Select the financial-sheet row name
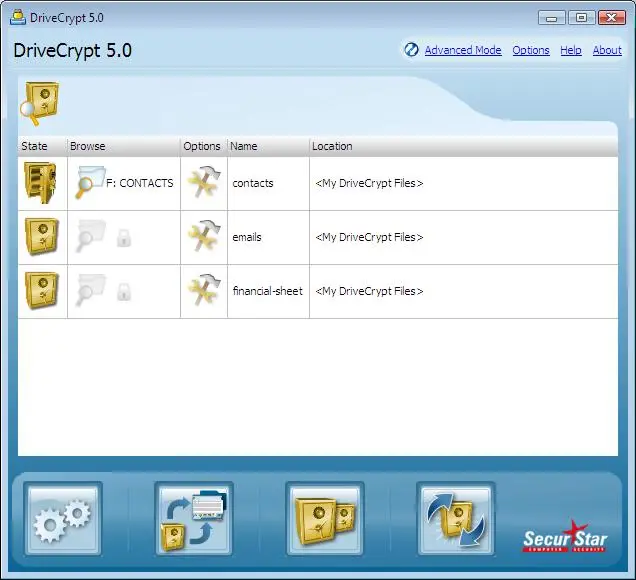 click(x=267, y=291)
